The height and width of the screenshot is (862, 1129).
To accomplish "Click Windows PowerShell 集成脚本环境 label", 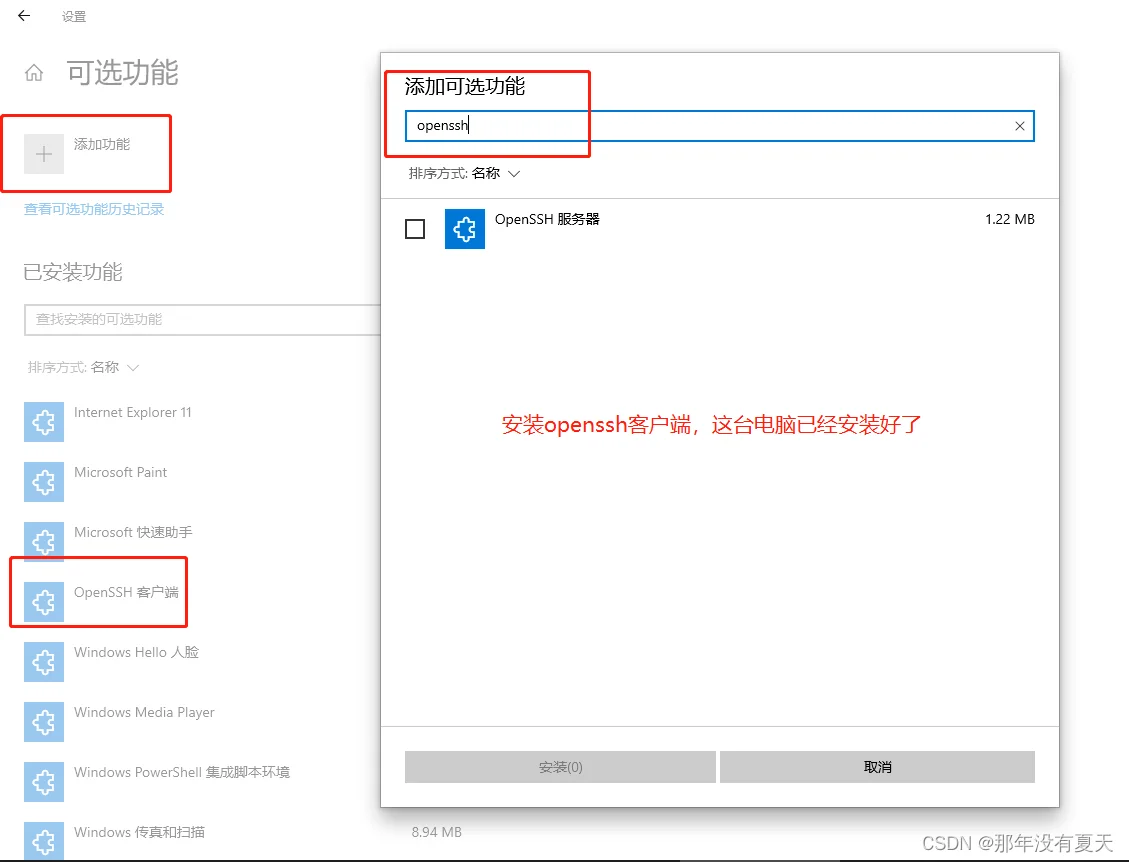I will [181, 772].
